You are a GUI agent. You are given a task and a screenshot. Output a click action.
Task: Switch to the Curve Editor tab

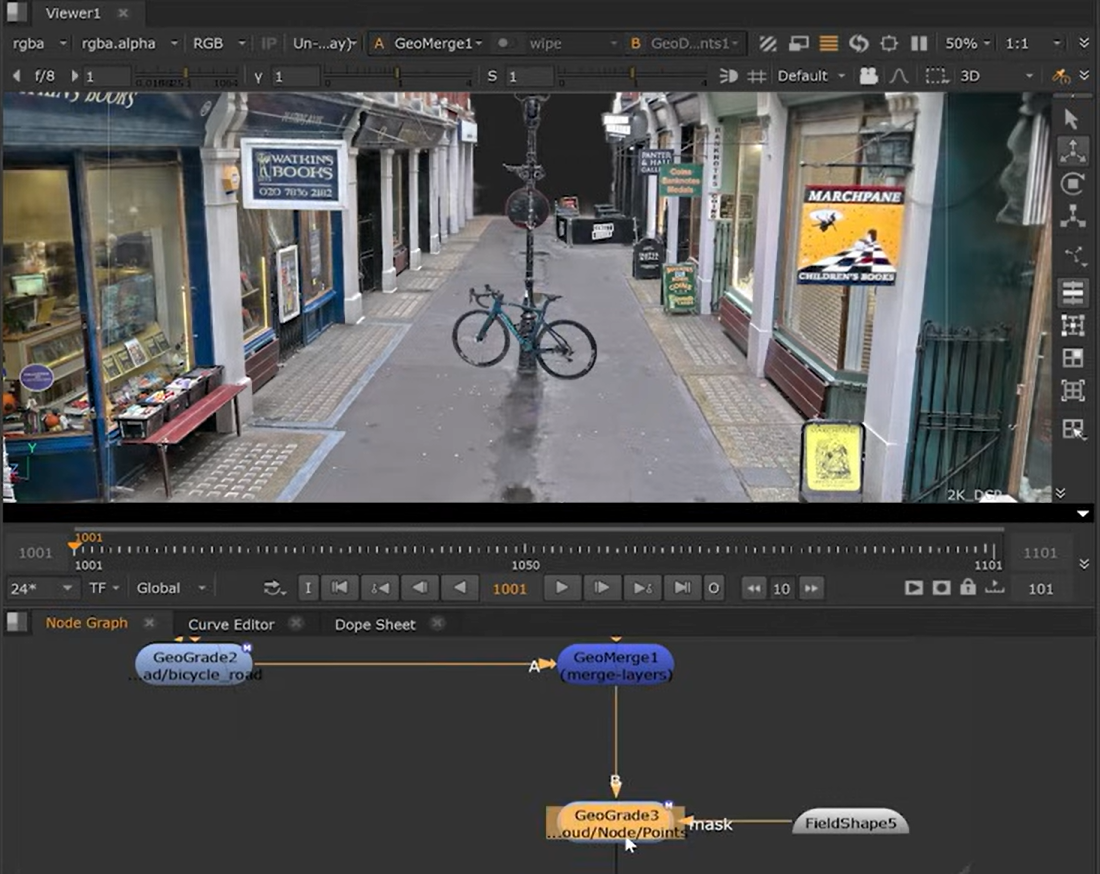coord(231,624)
